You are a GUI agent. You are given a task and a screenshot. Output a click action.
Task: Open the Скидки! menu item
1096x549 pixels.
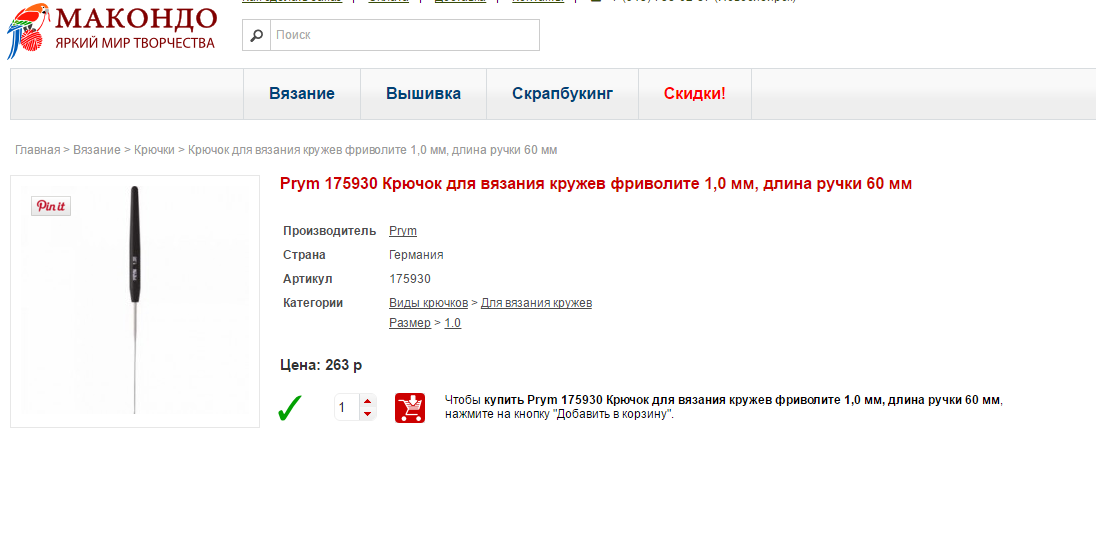pos(695,94)
